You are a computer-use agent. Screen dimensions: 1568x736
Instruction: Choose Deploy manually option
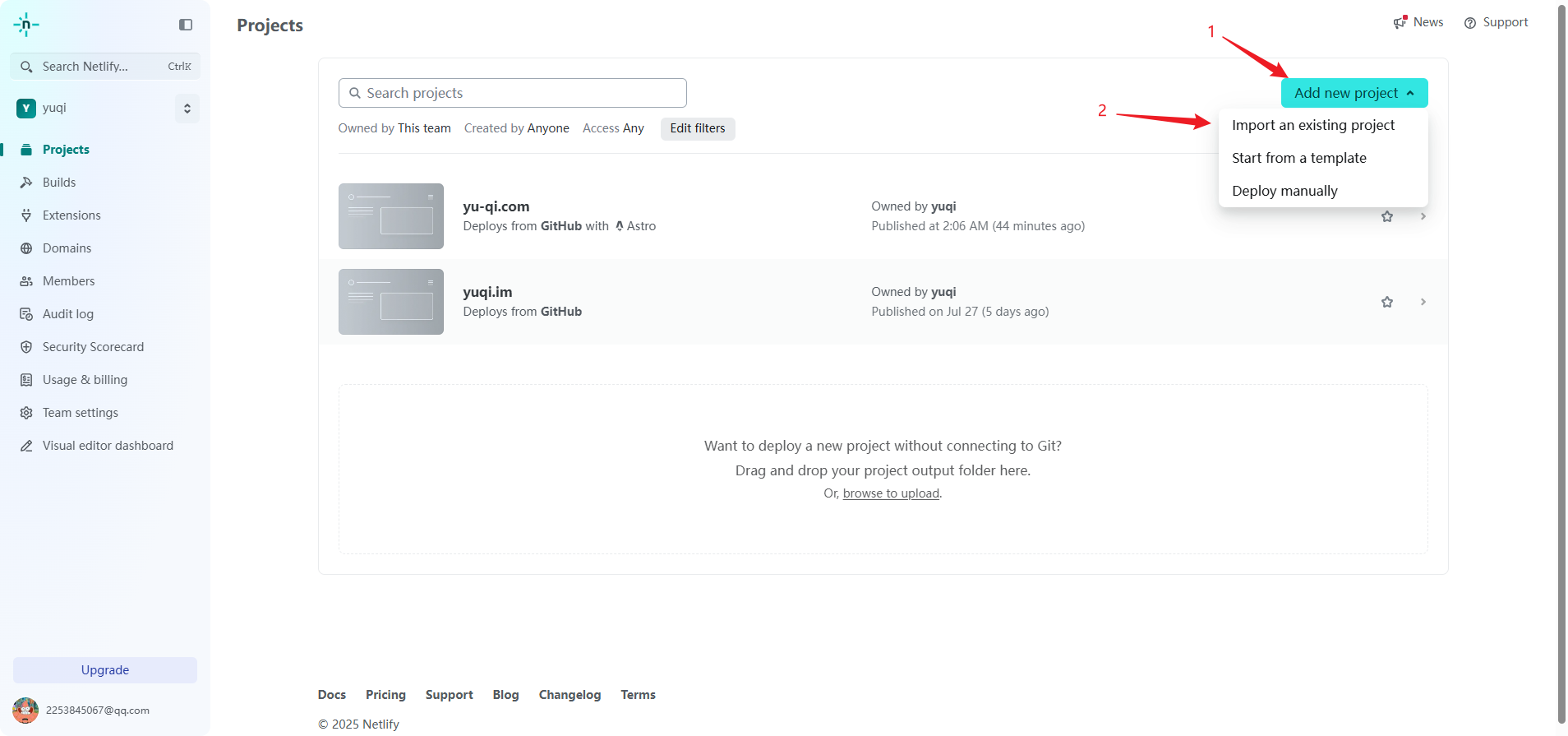point(1284,191)
